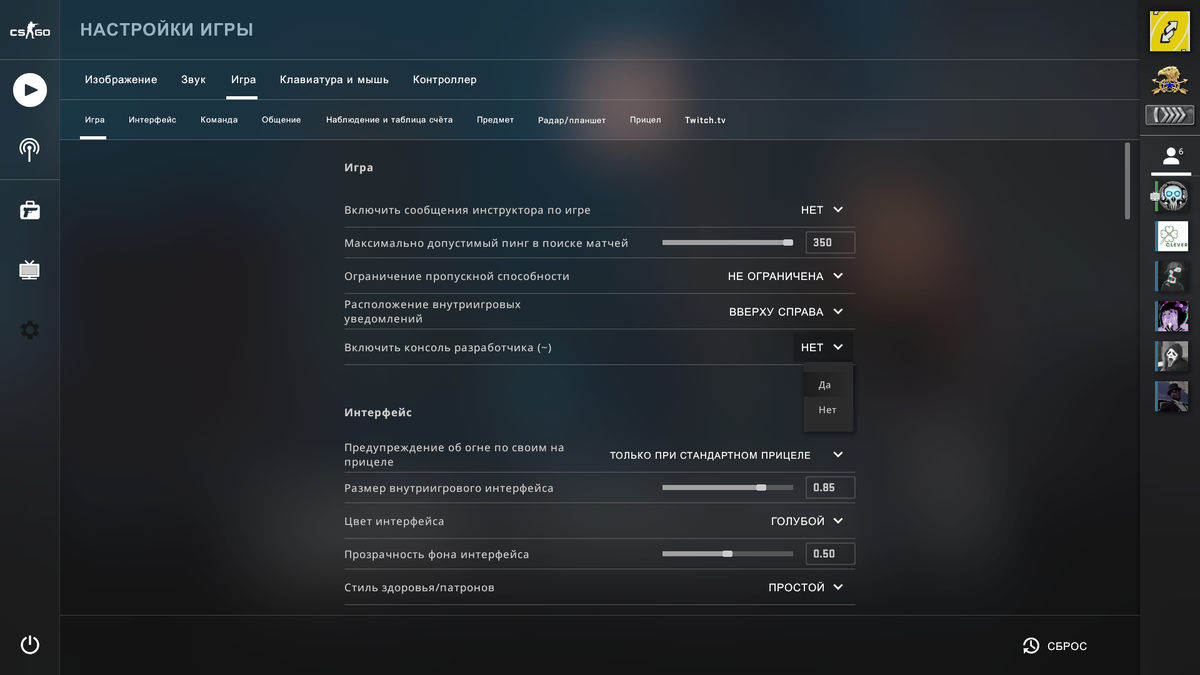Expand the ВВЕРХУ СПРАВА notifications dropdown
The image size is (1200, 675).
[x=786, y=312]
